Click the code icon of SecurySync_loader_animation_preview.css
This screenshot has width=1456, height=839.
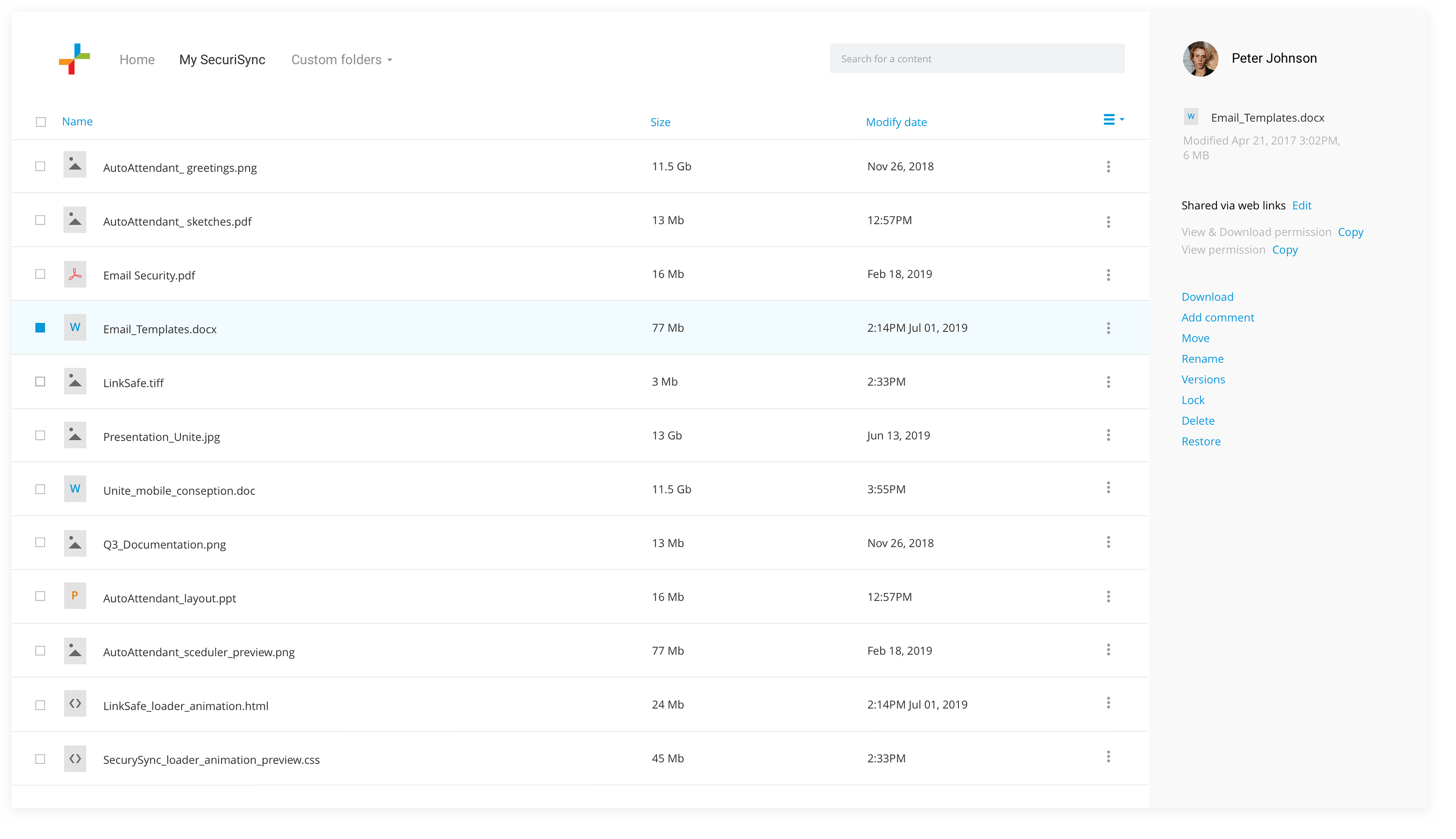(x=75, y=758)
